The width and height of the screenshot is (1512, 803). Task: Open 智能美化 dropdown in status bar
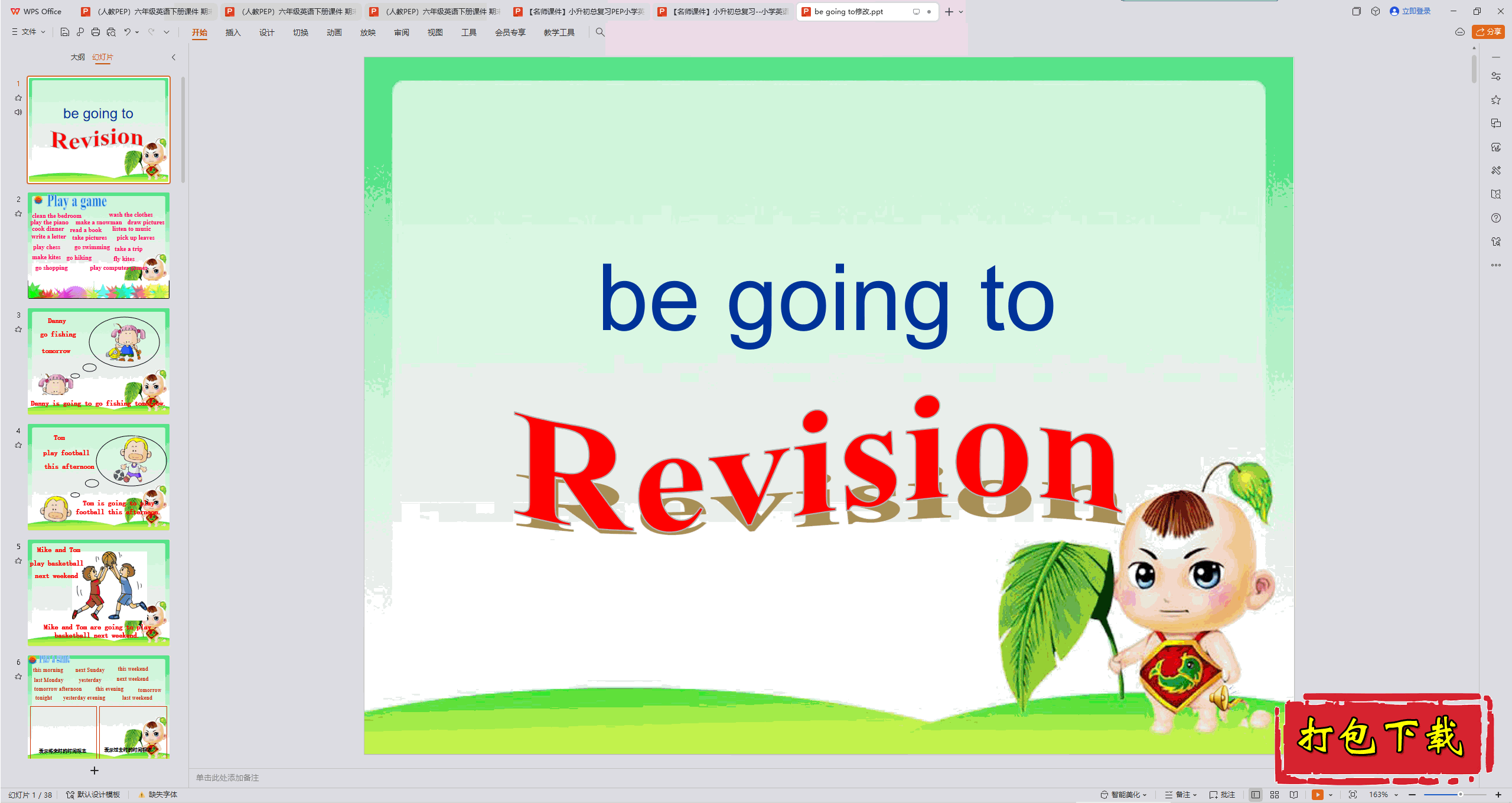[1124, 795]
